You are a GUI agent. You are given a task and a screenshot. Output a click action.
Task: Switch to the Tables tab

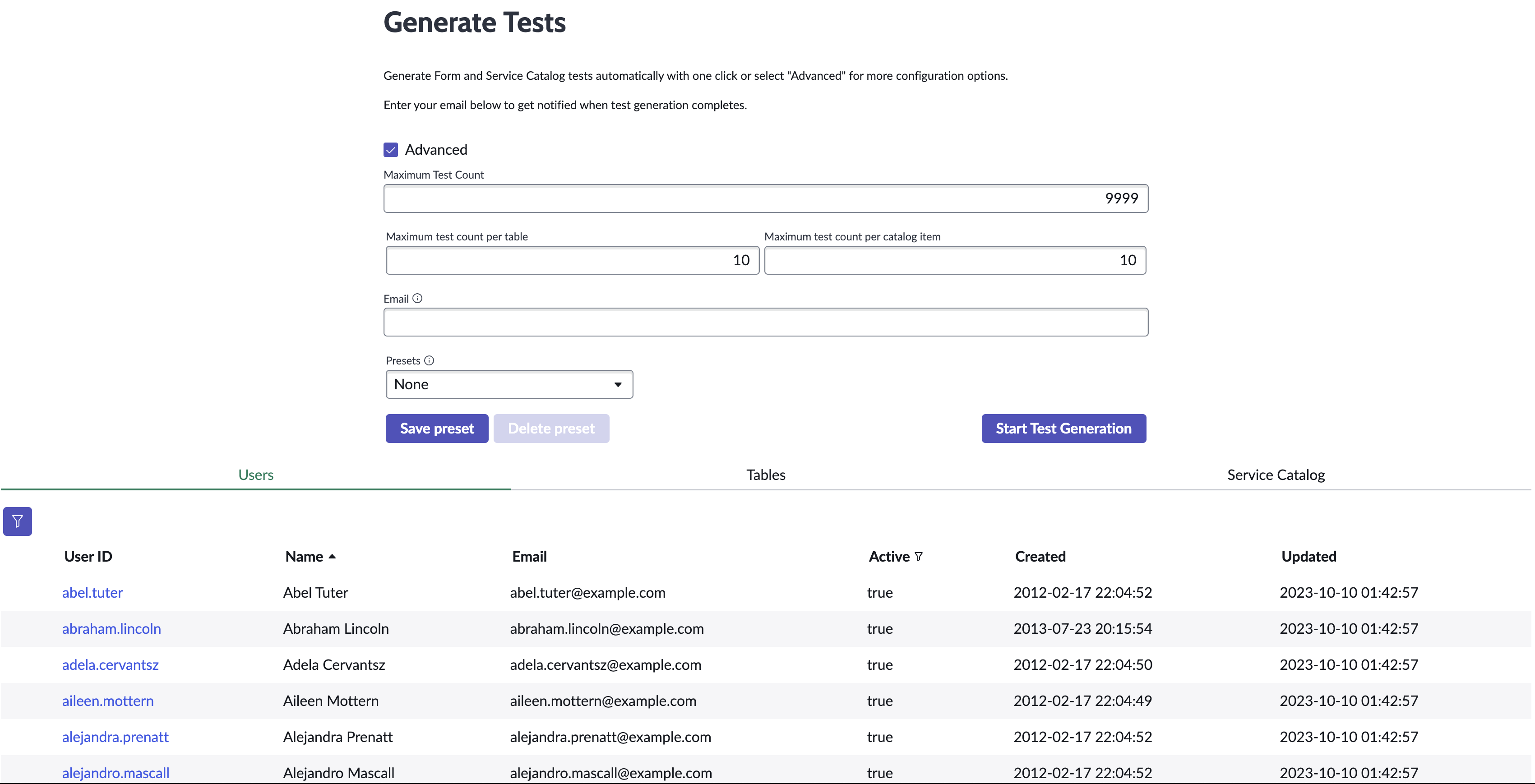coord(766,475)
